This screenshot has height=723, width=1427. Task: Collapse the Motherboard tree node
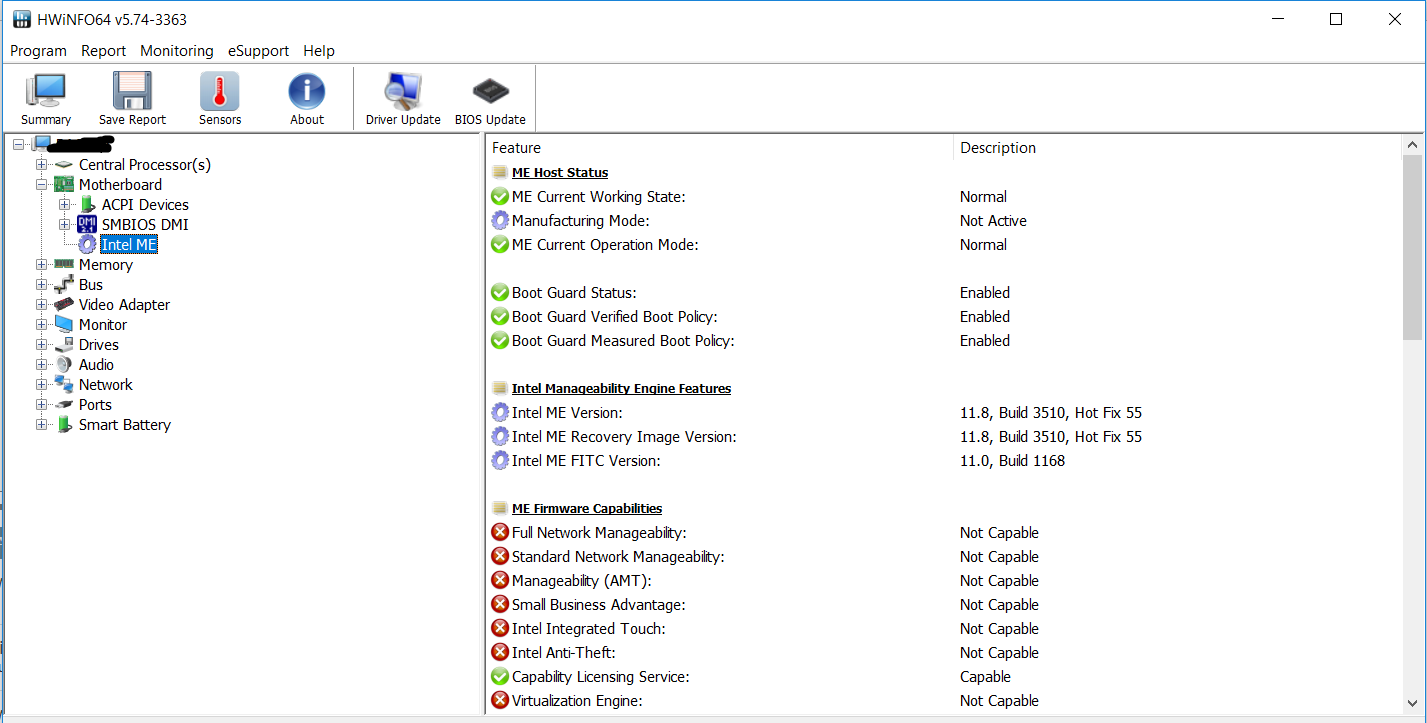[42, 185]
